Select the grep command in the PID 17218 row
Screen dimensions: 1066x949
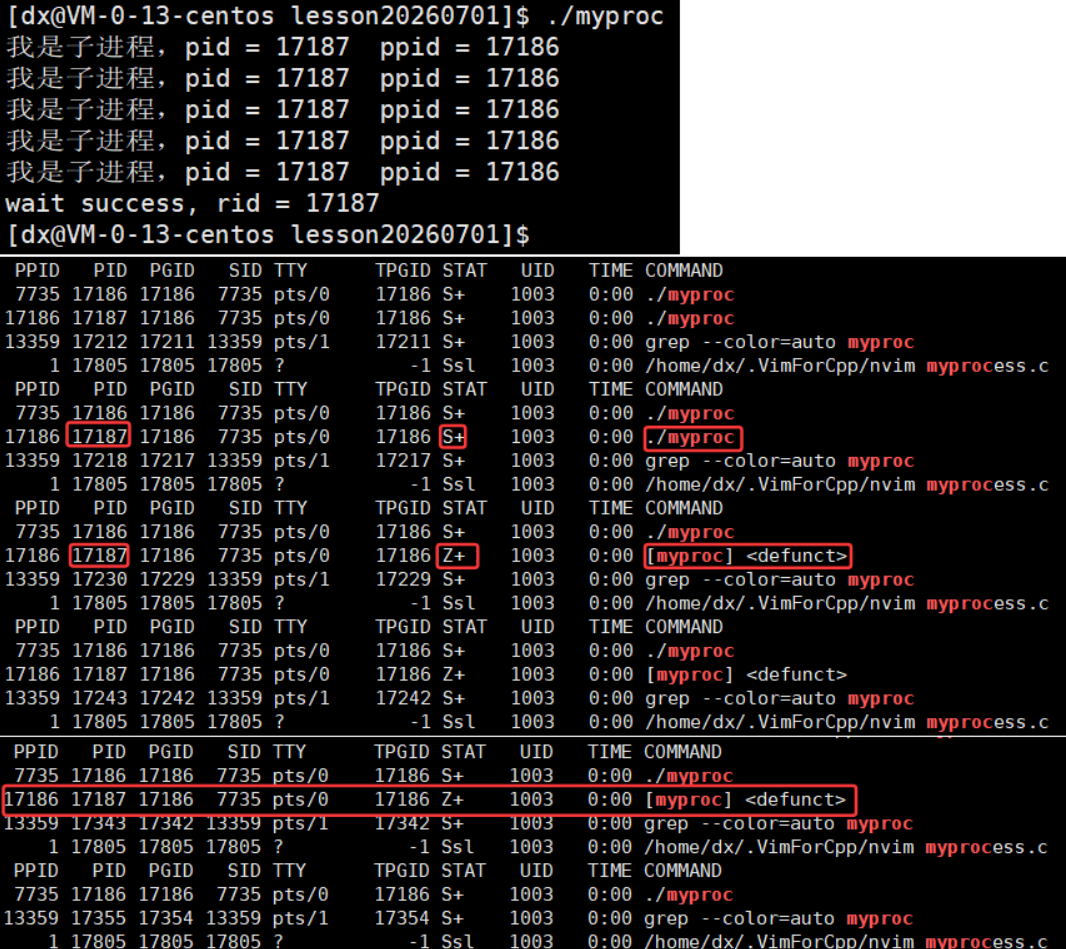pos(780,462)
